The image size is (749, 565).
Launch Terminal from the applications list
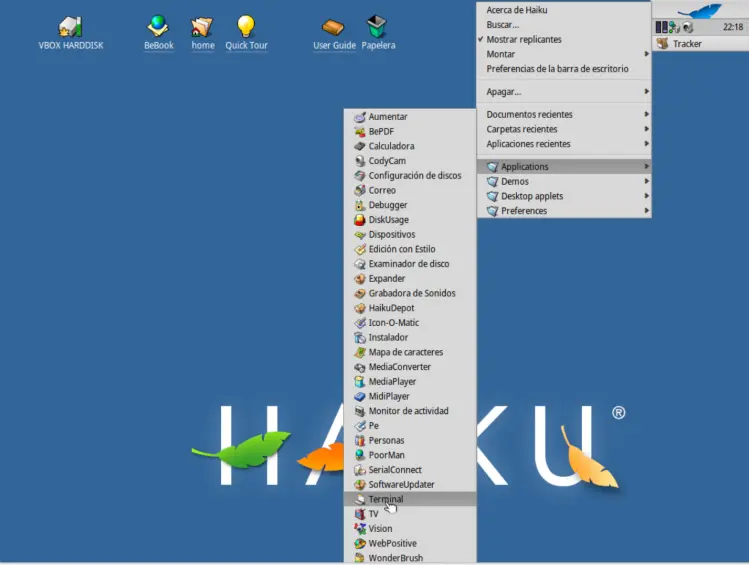(410, 499)
